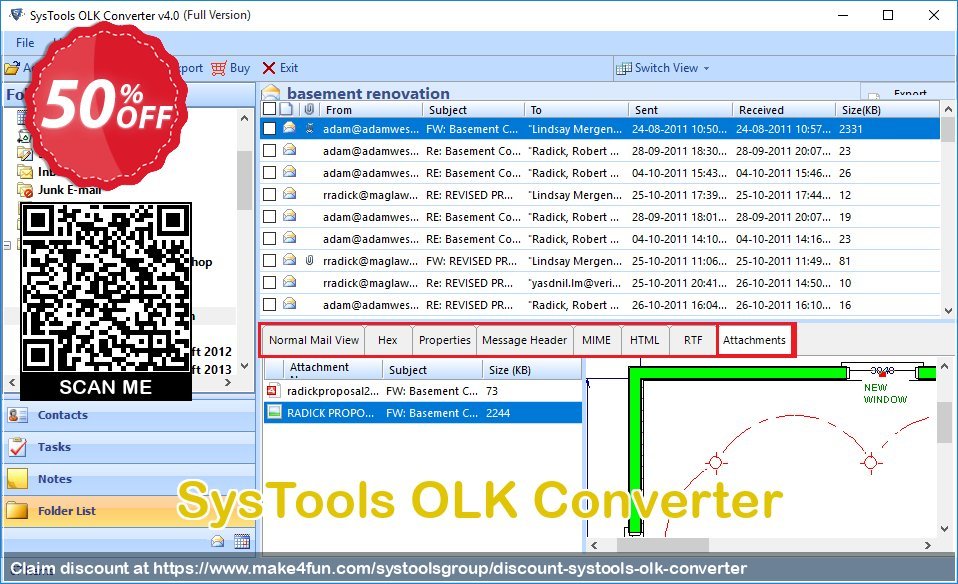Click the Notes yellow icon
The height and width of the screenshot is (584, 958).
[x=17, y=479]
